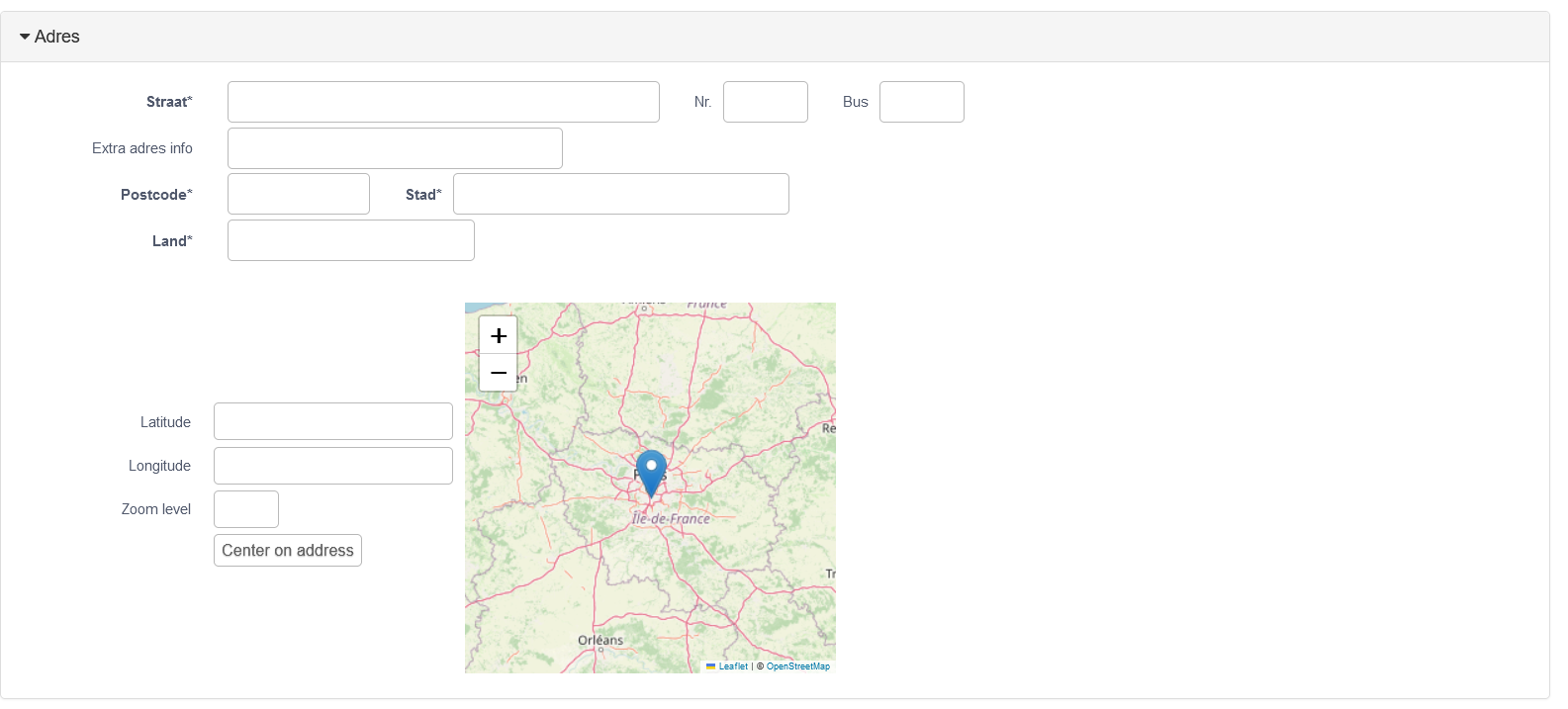Click the Land field label

172,241
